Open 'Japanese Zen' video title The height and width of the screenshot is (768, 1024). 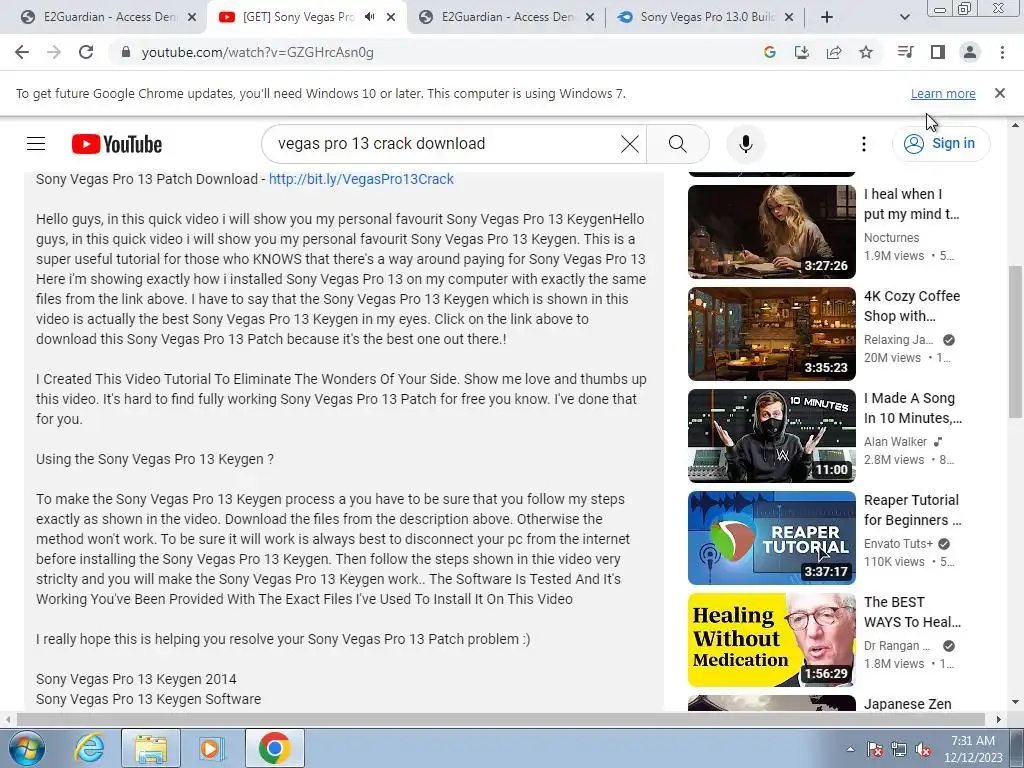(908, 704)
